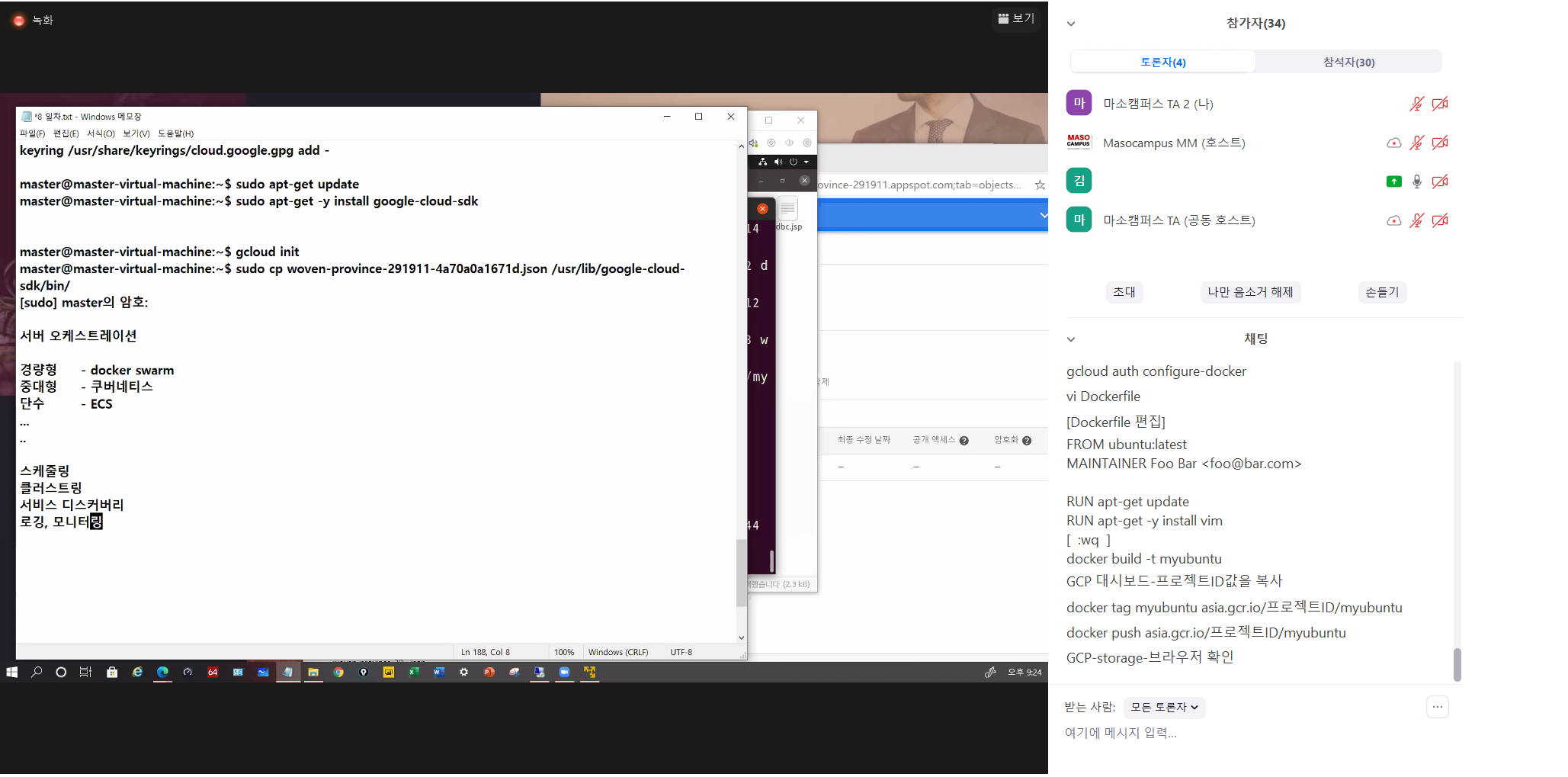Open the chat more options ellipsis button

[x=1437, y=707]
